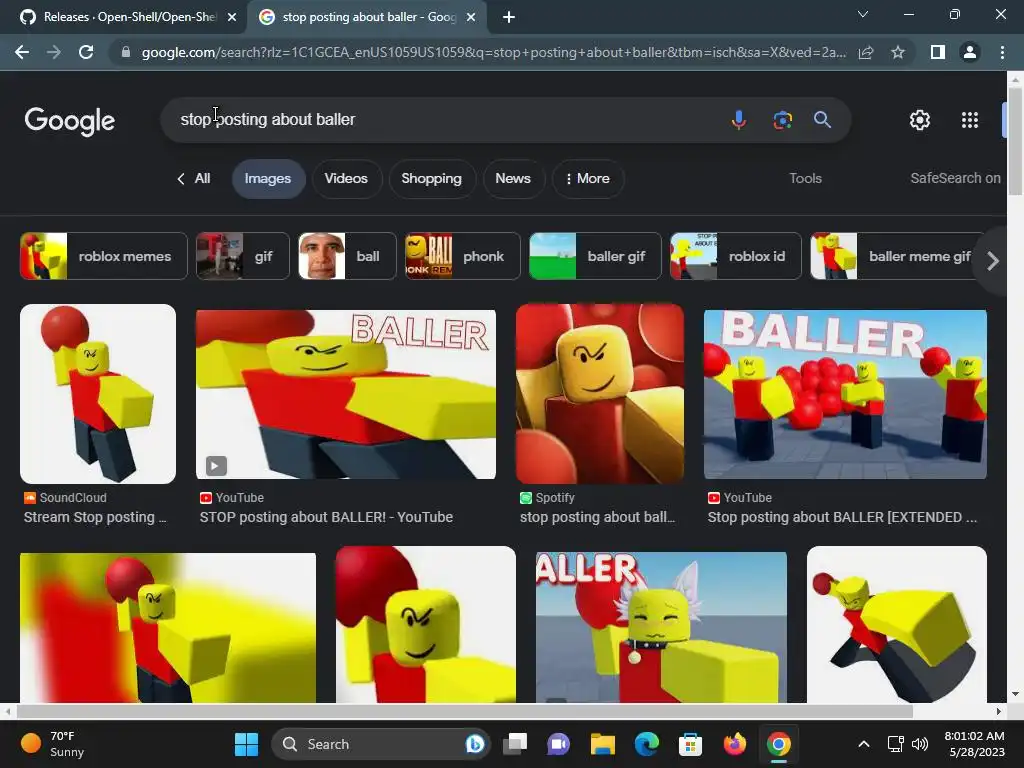Go to Google homepage via logo

tap(70, 121)
